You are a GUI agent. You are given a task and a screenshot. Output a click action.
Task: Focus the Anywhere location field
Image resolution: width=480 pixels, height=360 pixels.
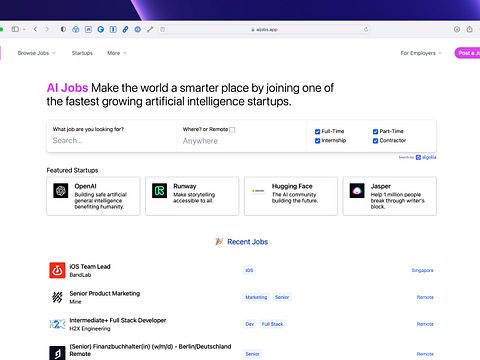point(242,141)
